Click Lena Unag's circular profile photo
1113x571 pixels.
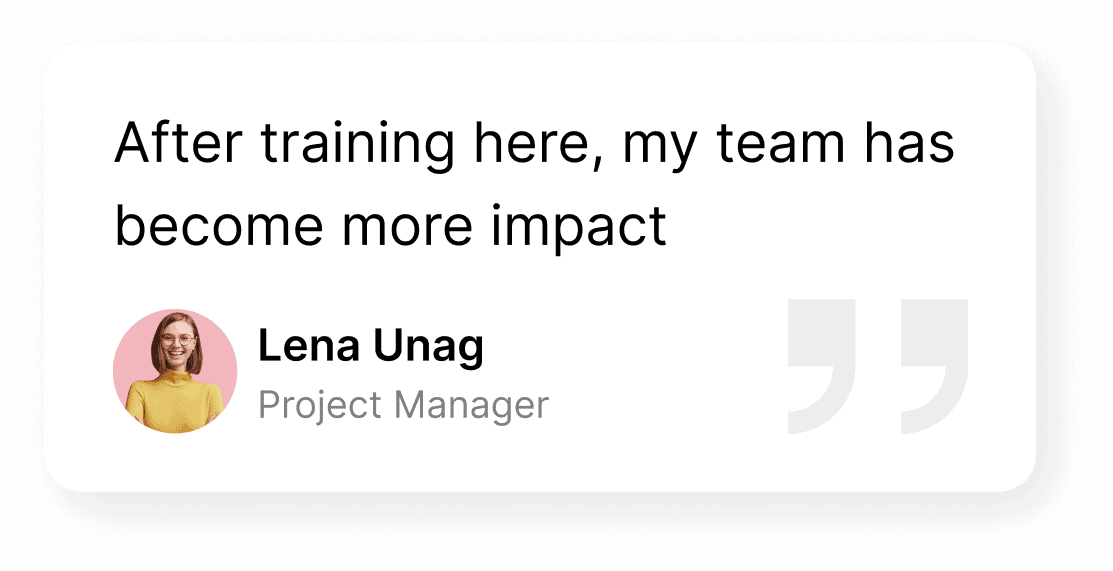175,371
